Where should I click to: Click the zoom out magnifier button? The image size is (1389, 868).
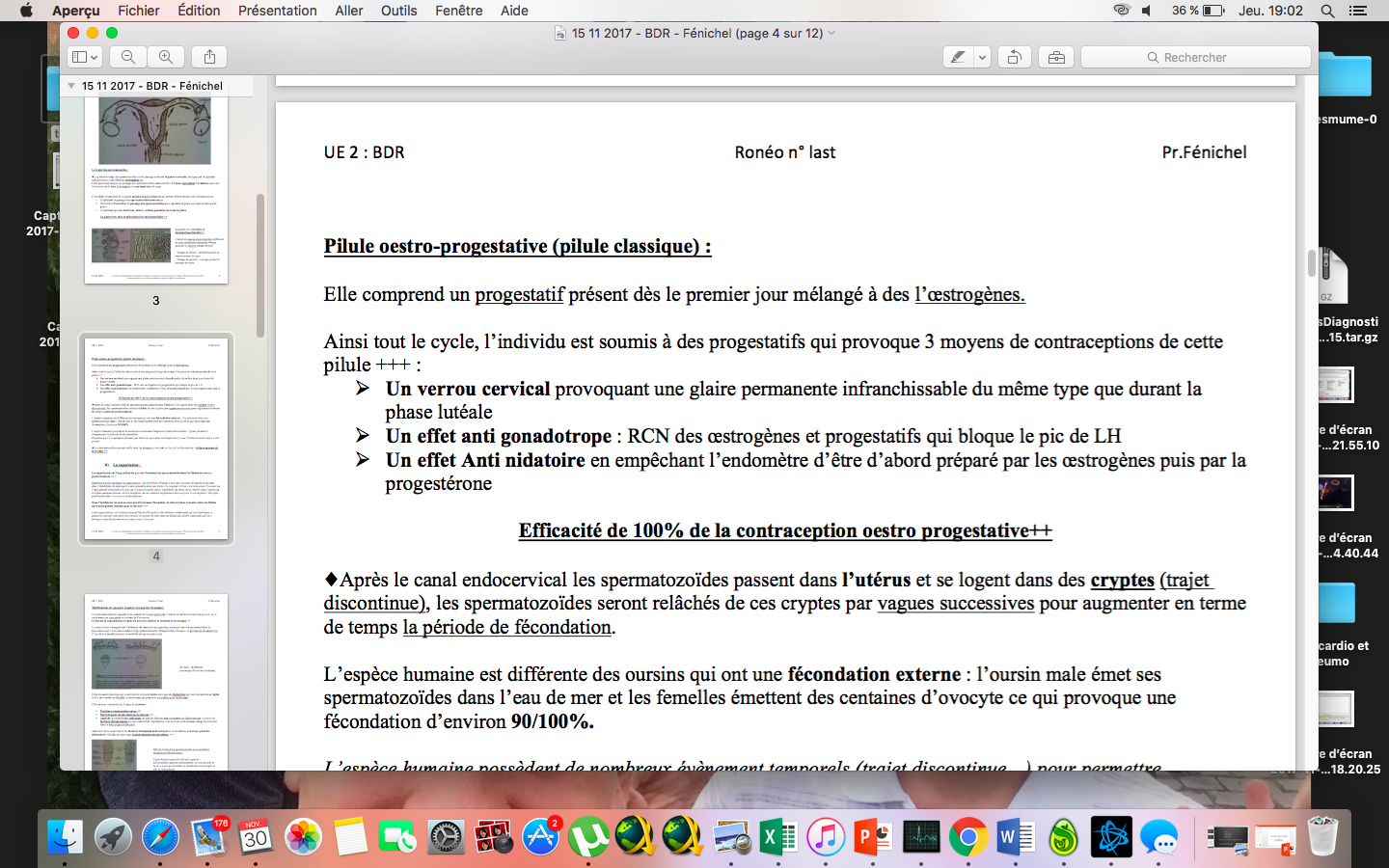128,57
